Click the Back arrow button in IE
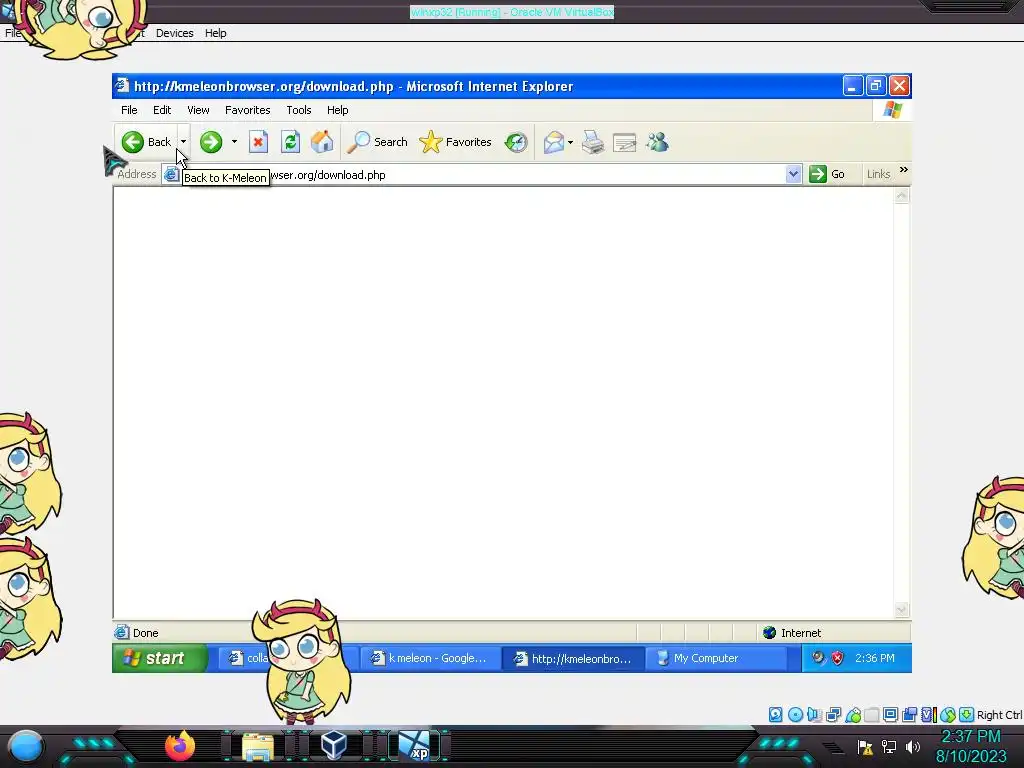 (x=146, y=142)
